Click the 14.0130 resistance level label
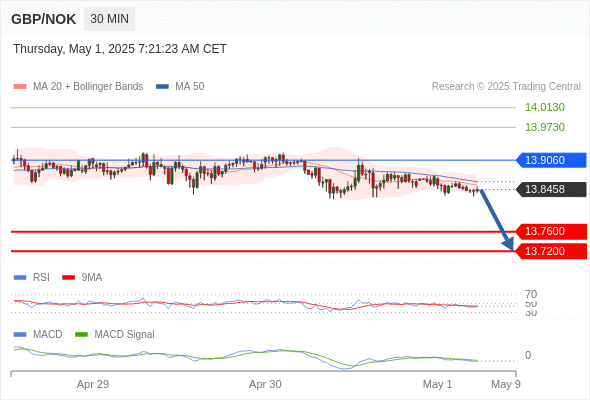Image resolution: width=590 pixels, height=400 pixels. (545, 107)
